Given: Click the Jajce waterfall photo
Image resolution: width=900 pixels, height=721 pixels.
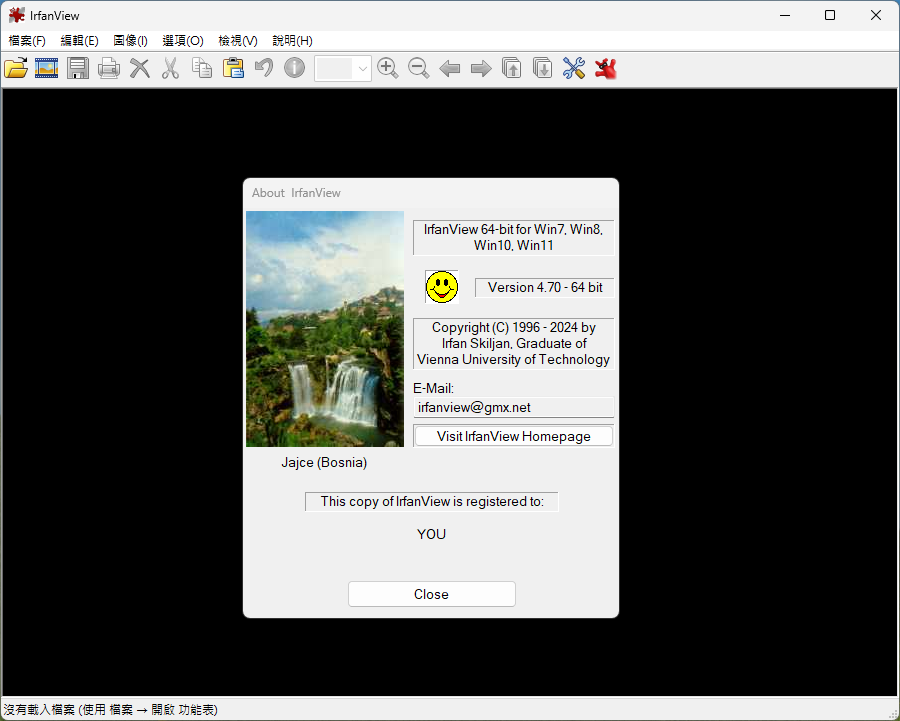Looking at the screenshot, I should coord(325,329).
